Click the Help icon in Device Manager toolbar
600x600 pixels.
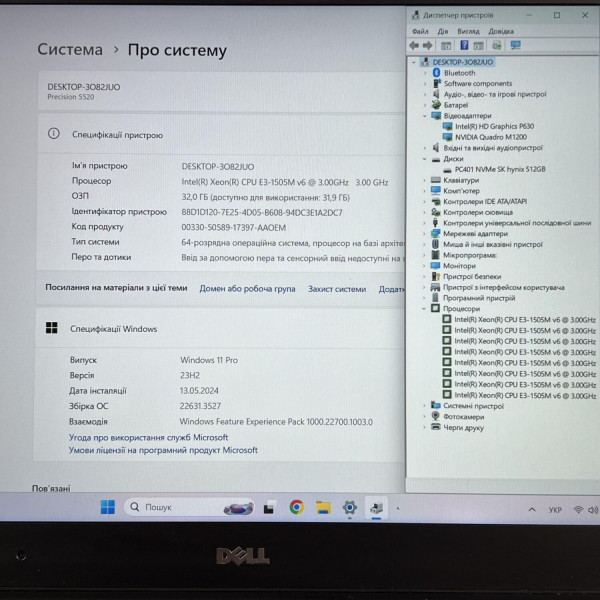pos(464,46)
